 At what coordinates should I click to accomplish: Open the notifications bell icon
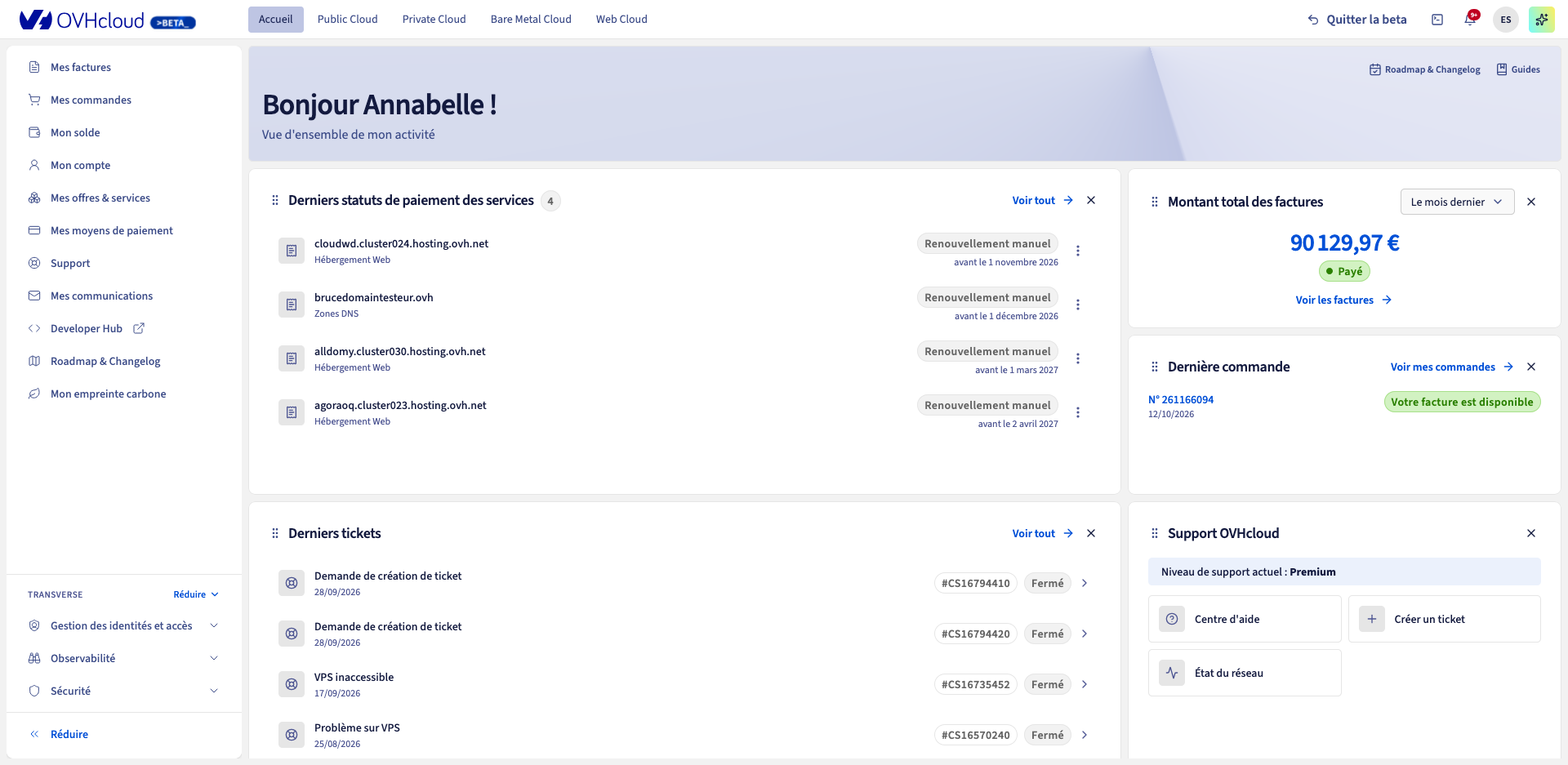[x=1470, y=20]
